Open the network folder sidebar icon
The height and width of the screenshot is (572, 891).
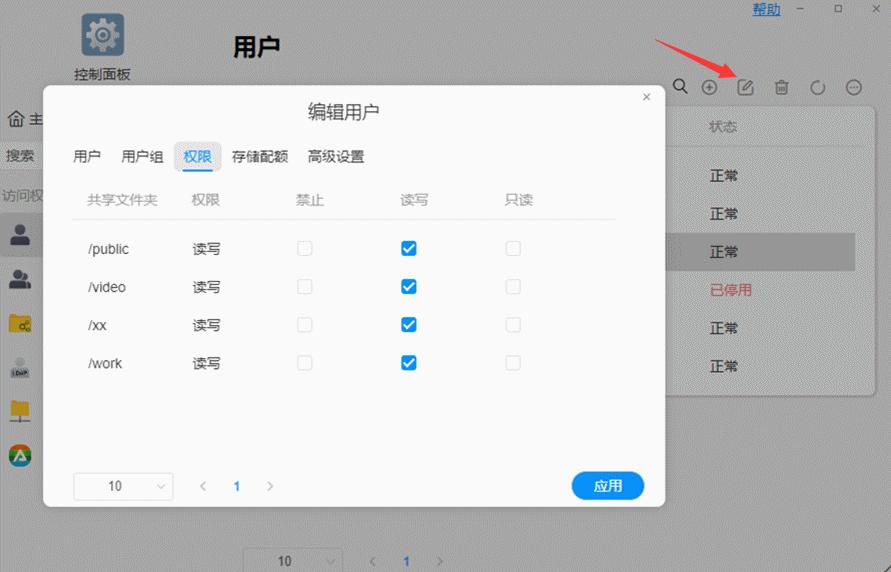[x=20, y=411]
